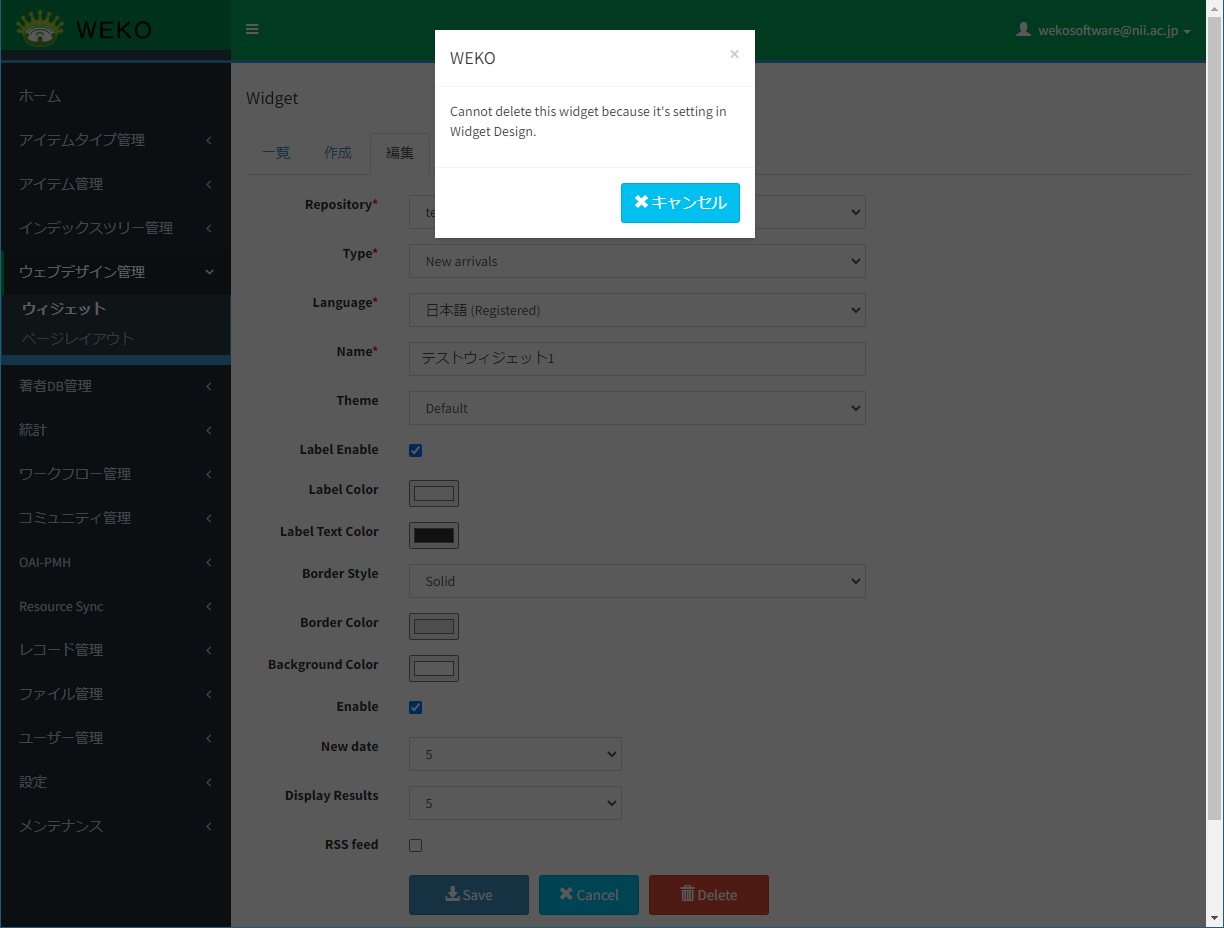Open the Display Results dropdown

click(x=515, y=803)
